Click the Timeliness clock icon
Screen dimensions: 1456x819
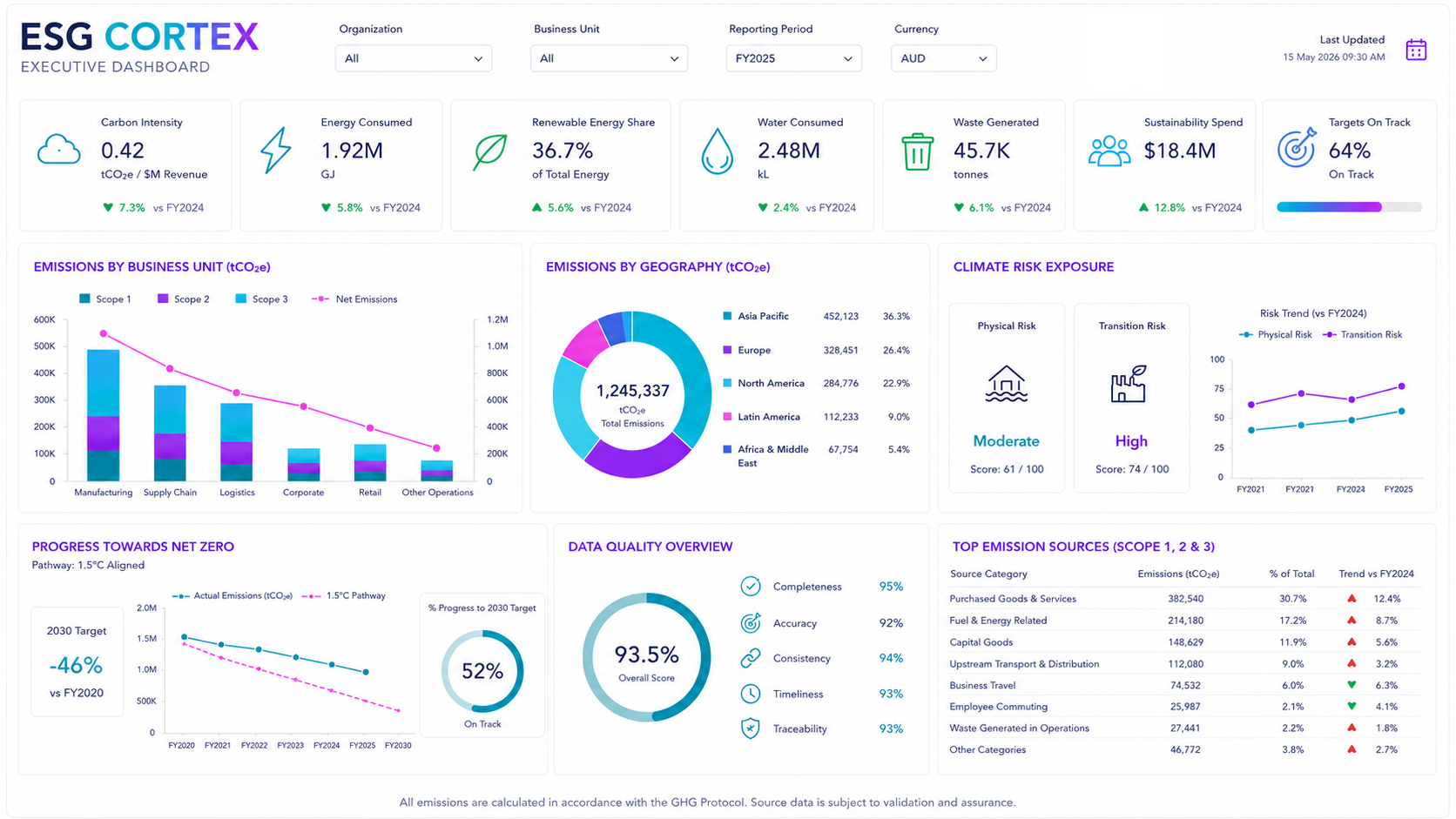751,694
